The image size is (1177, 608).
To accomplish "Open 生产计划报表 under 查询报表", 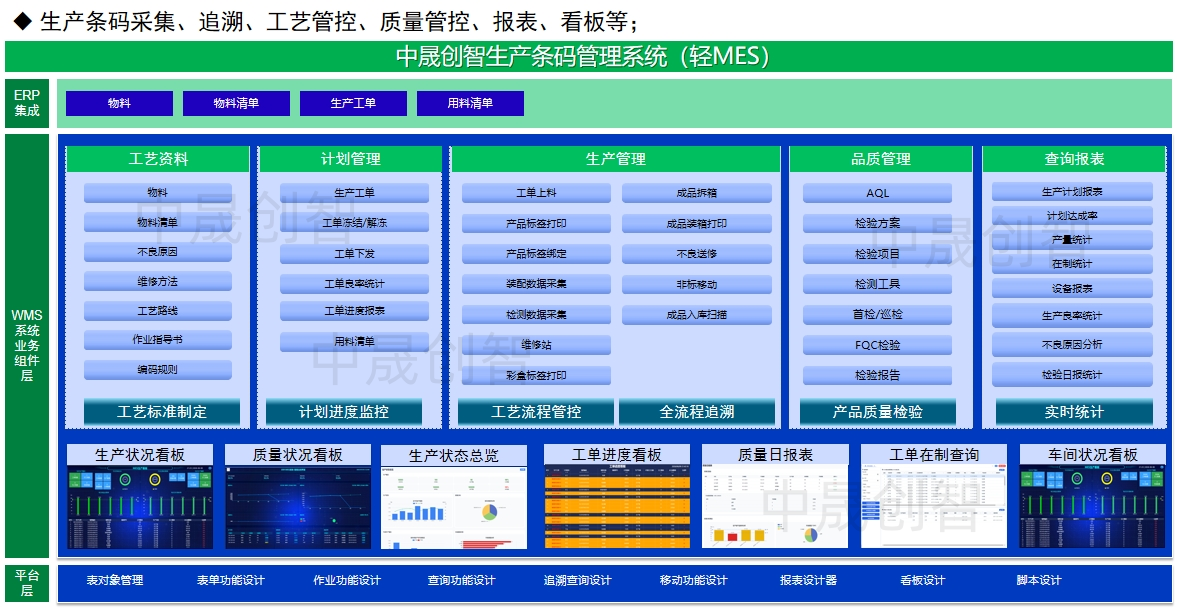I will (1073, 191).
